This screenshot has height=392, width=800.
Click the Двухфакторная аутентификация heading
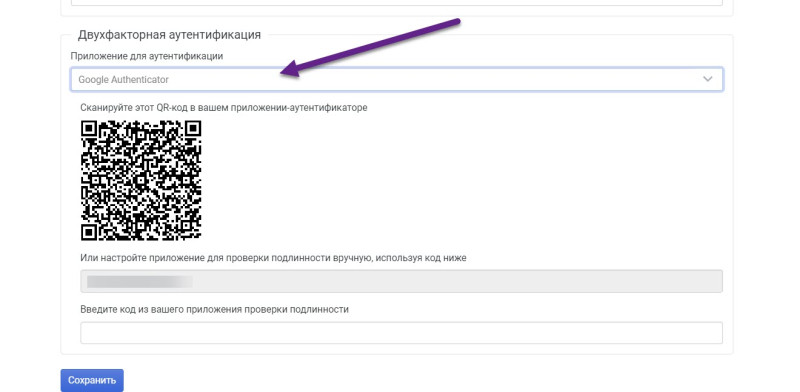pyautogui.click(x=169, y=35)
